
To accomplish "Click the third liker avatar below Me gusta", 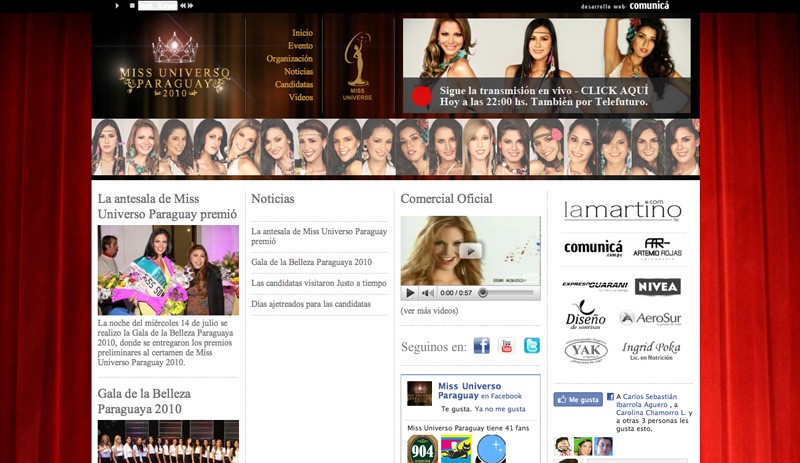I will click(x=603, y=446).
